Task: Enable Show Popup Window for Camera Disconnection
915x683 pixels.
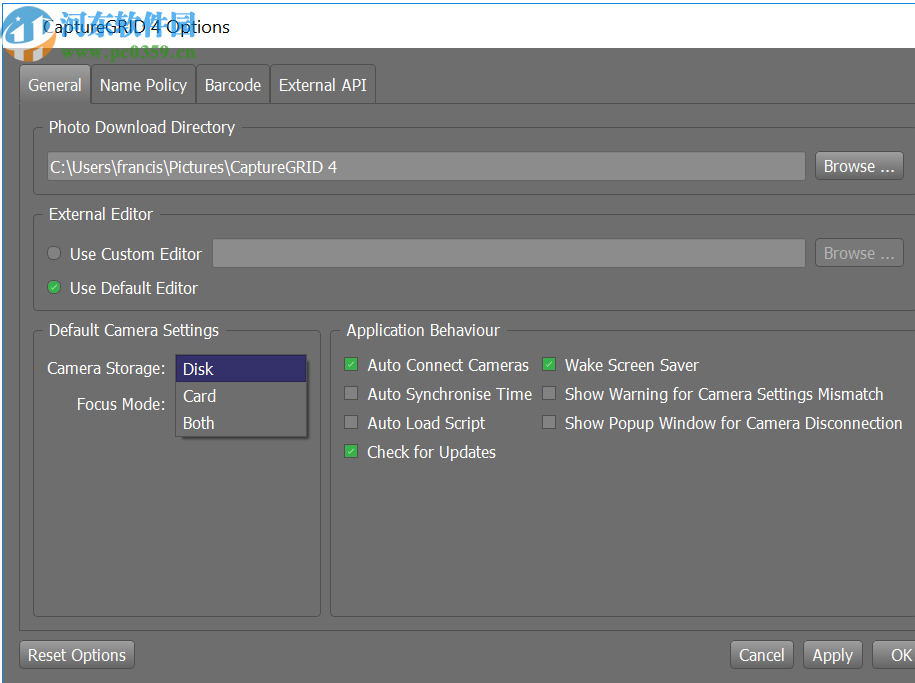Action: pyautogui.click(x=549, y=423)
